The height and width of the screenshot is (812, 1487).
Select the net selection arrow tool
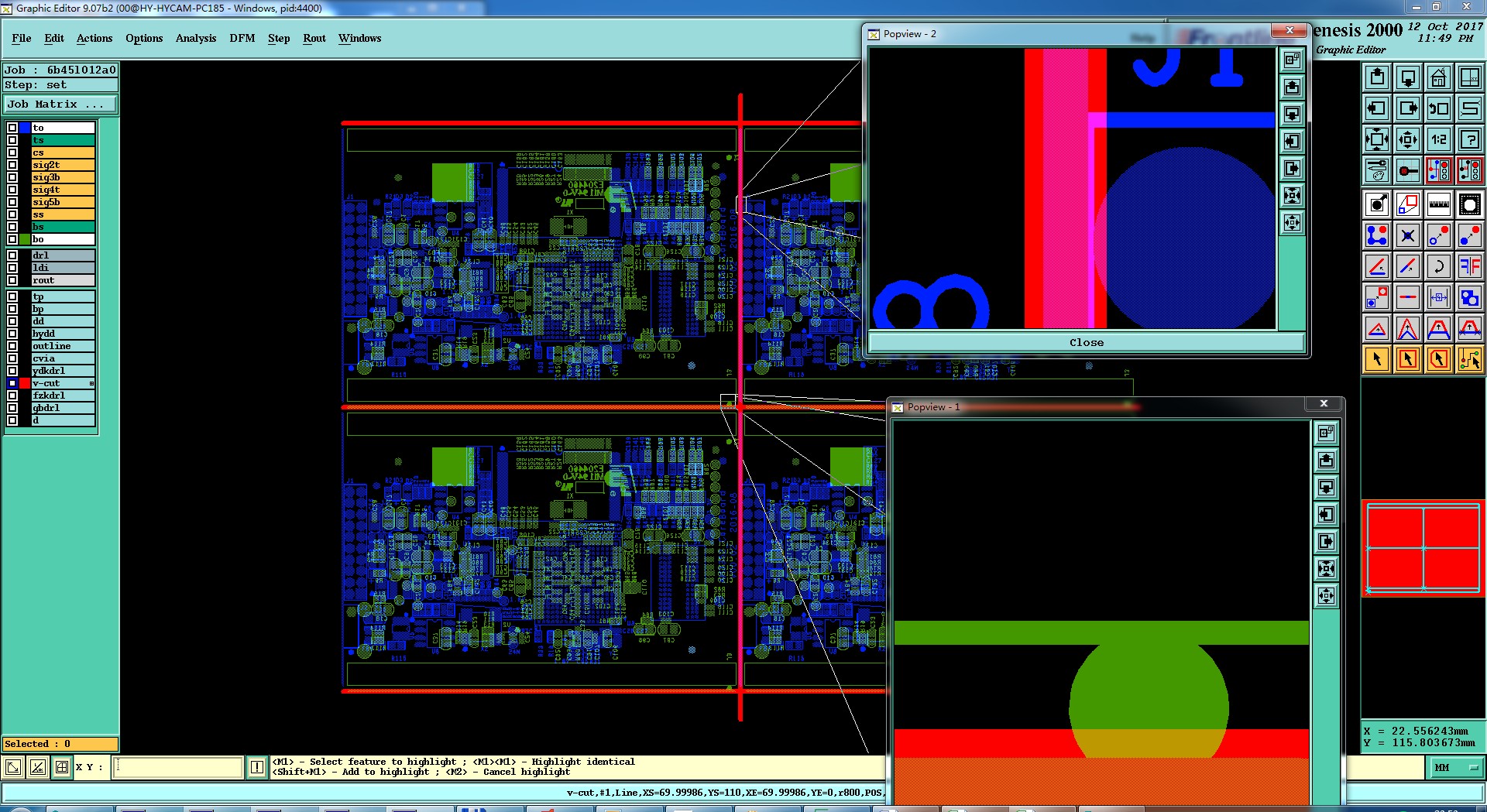point(1470,359)
